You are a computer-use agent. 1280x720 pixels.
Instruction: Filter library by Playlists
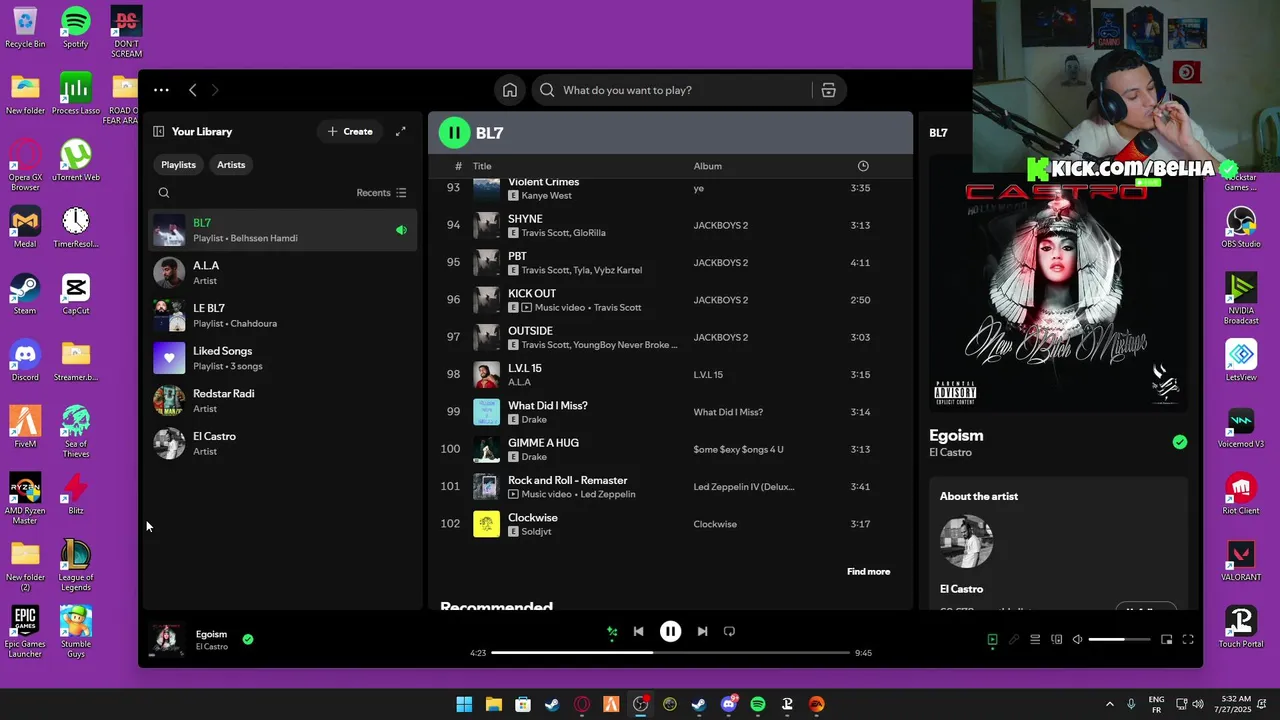click(178, 165)
